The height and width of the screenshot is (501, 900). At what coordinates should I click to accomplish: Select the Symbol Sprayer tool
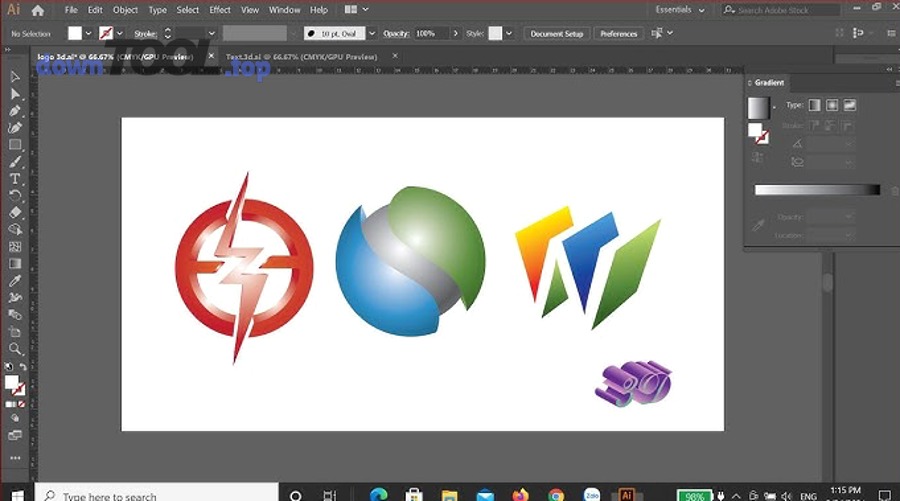click(x=15, y=298)
